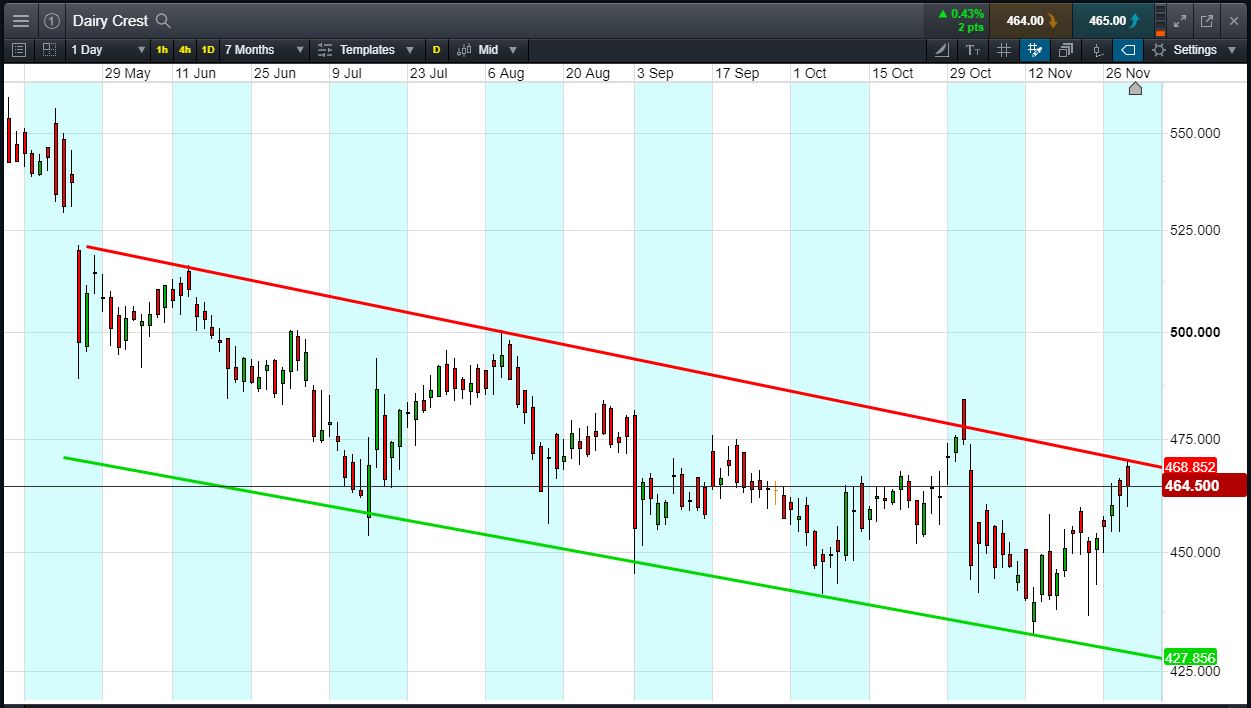Click the 475.000 price axis label

(x=1195, y=439)
